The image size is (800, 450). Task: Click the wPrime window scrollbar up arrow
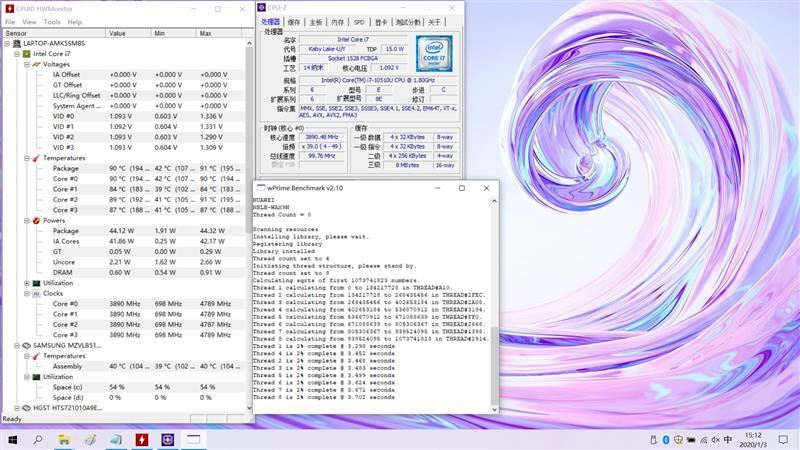coord(494,202)
